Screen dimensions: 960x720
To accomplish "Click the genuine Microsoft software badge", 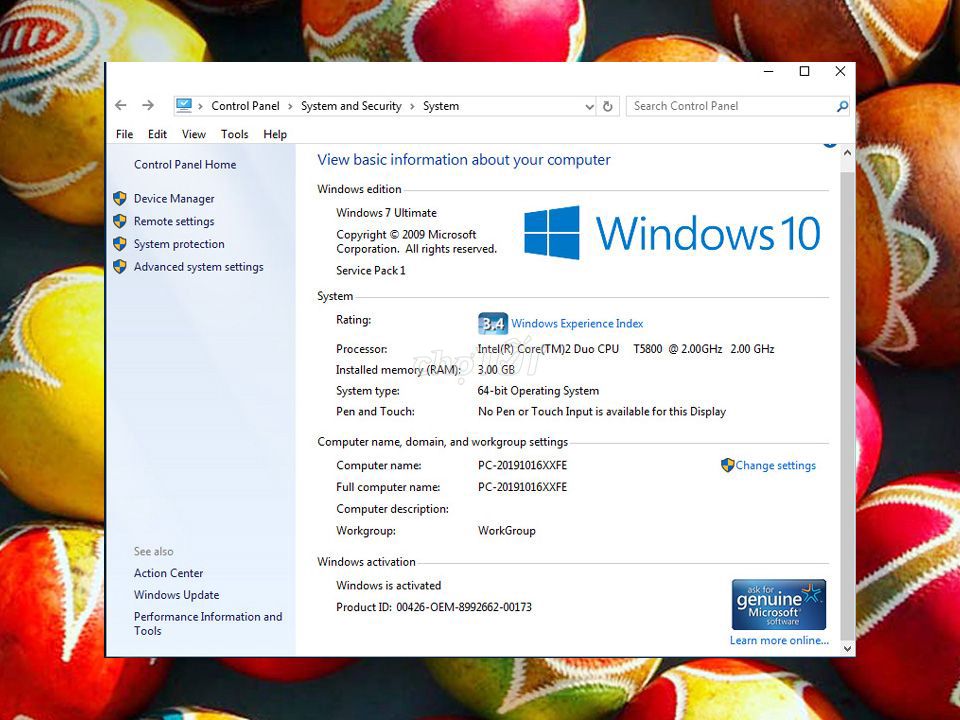I will coord(779,604).
